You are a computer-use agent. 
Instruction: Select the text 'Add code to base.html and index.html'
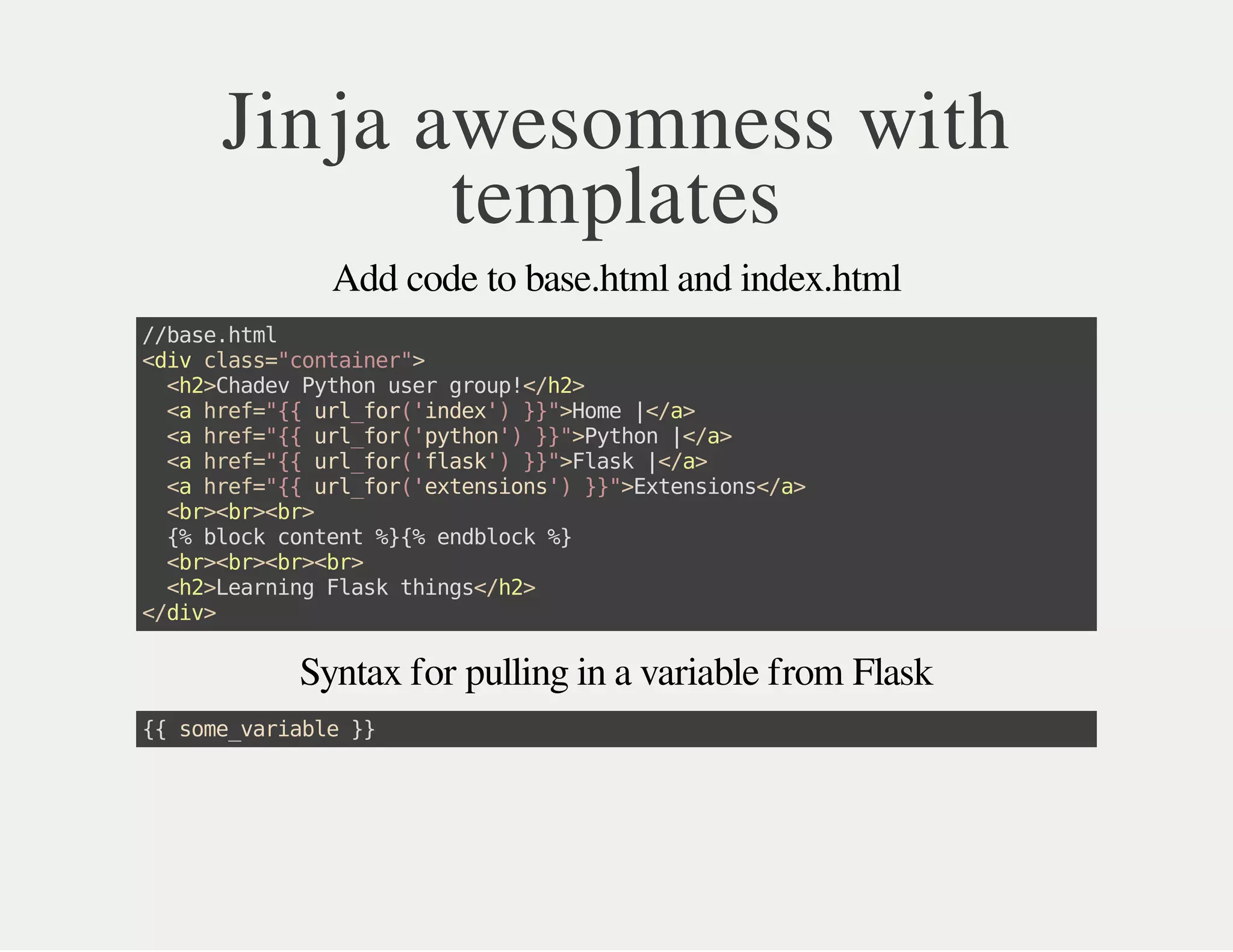tap(616, 279)
